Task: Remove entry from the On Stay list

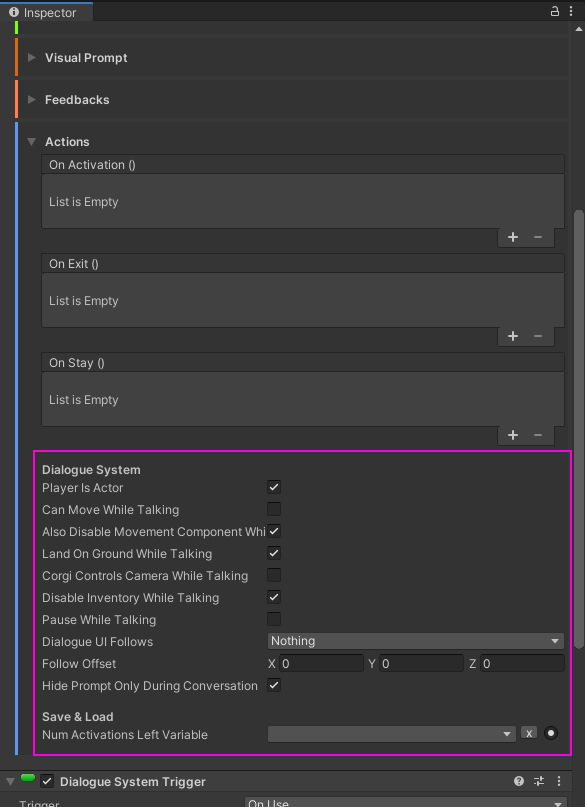Action: click(538, 435)
